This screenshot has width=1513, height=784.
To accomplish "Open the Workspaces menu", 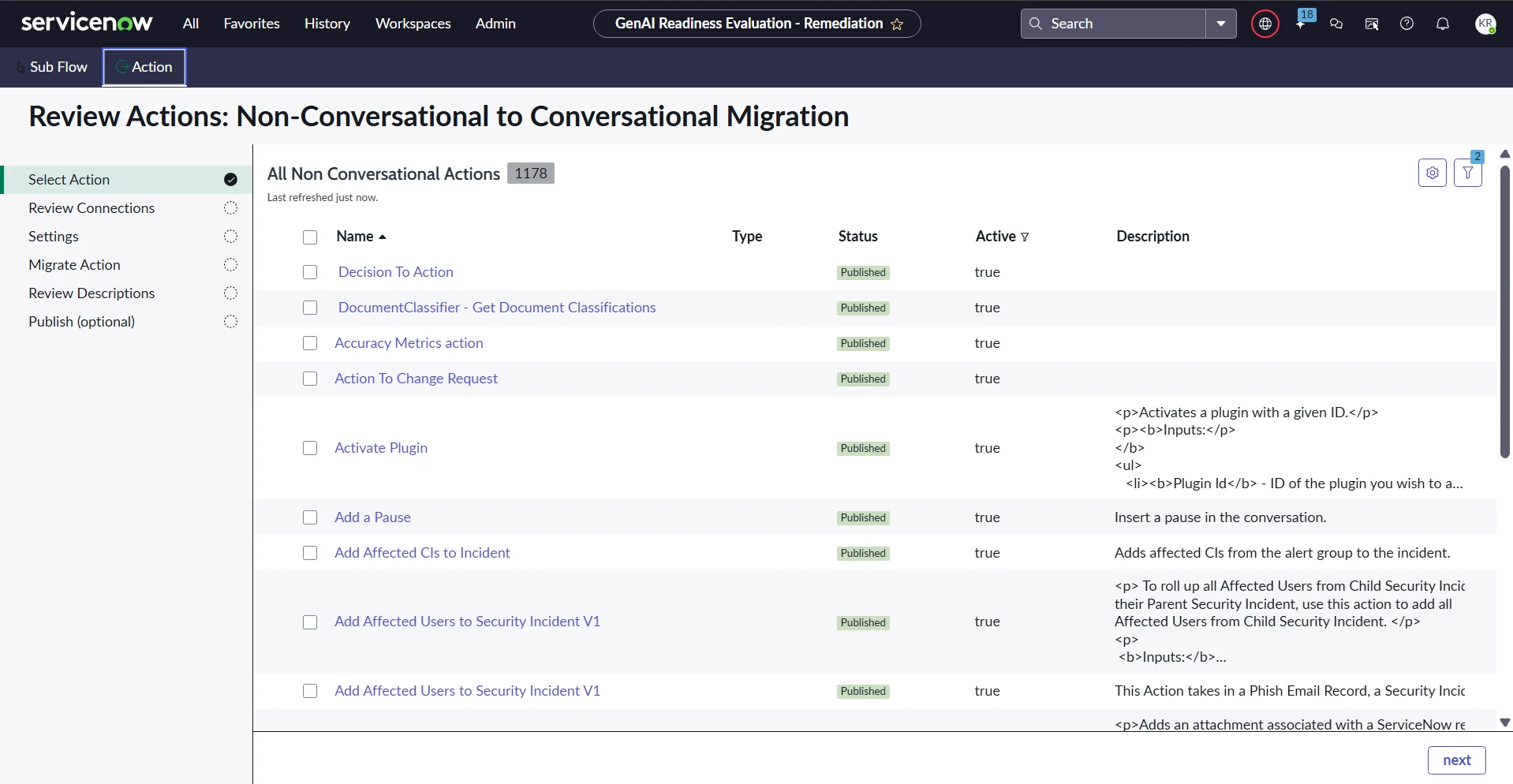I will [413, 24].
